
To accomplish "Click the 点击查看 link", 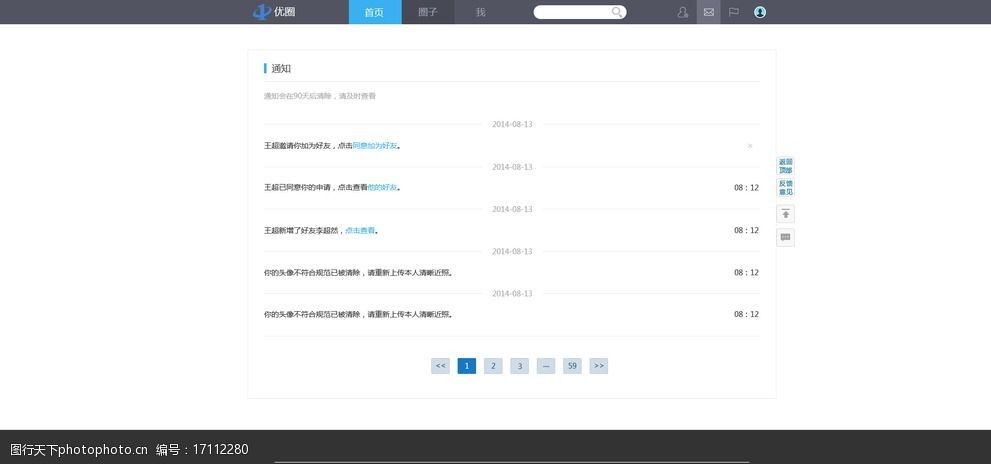I will (x=360, y=231).
